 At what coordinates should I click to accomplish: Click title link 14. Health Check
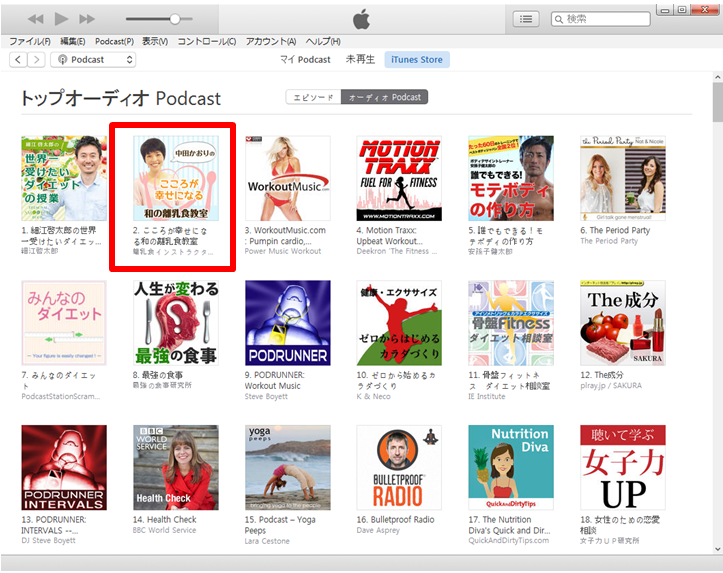(x=165, y=520)
